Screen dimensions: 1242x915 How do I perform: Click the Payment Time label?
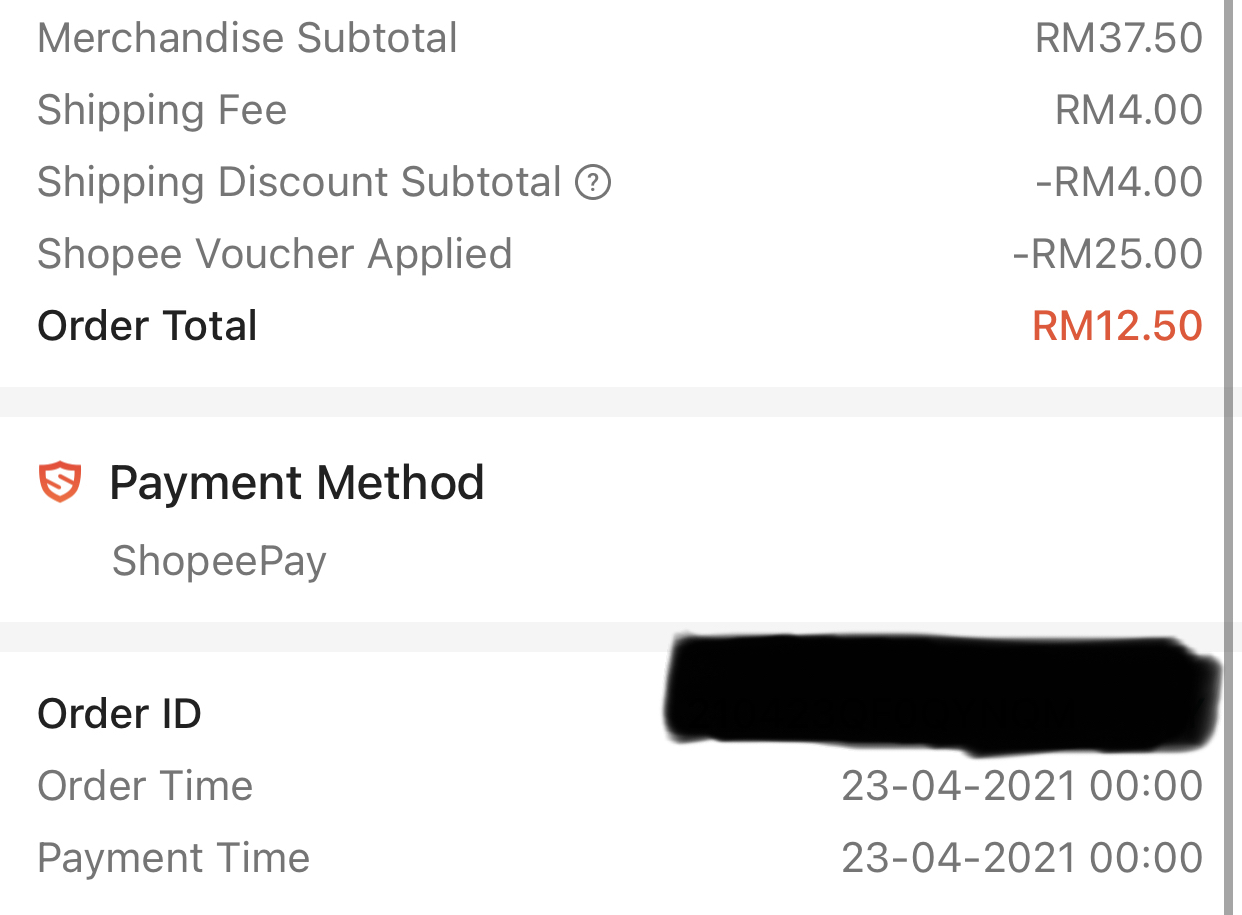pos(173,858)
